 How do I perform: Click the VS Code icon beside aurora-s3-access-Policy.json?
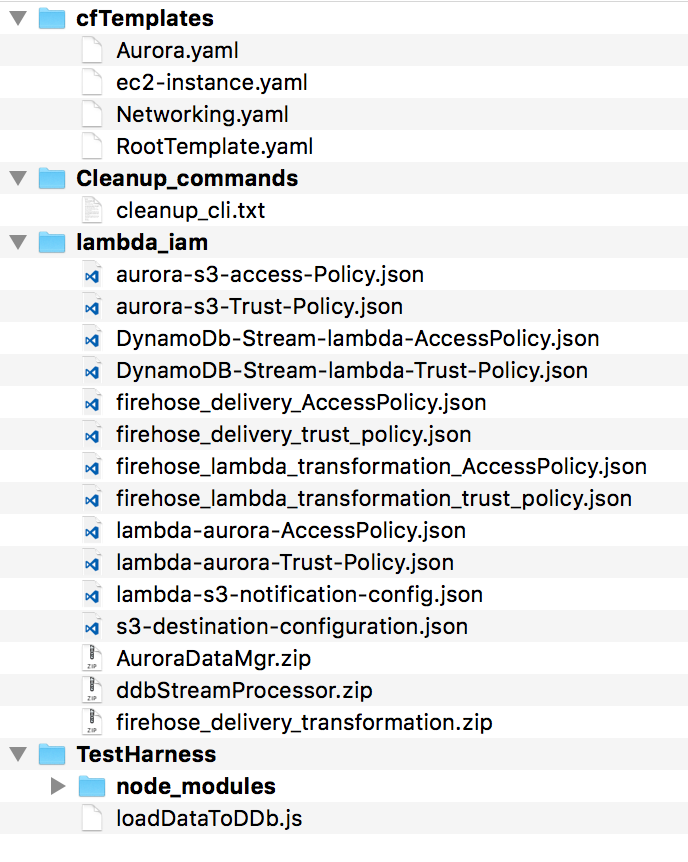(x=92, y=274)
